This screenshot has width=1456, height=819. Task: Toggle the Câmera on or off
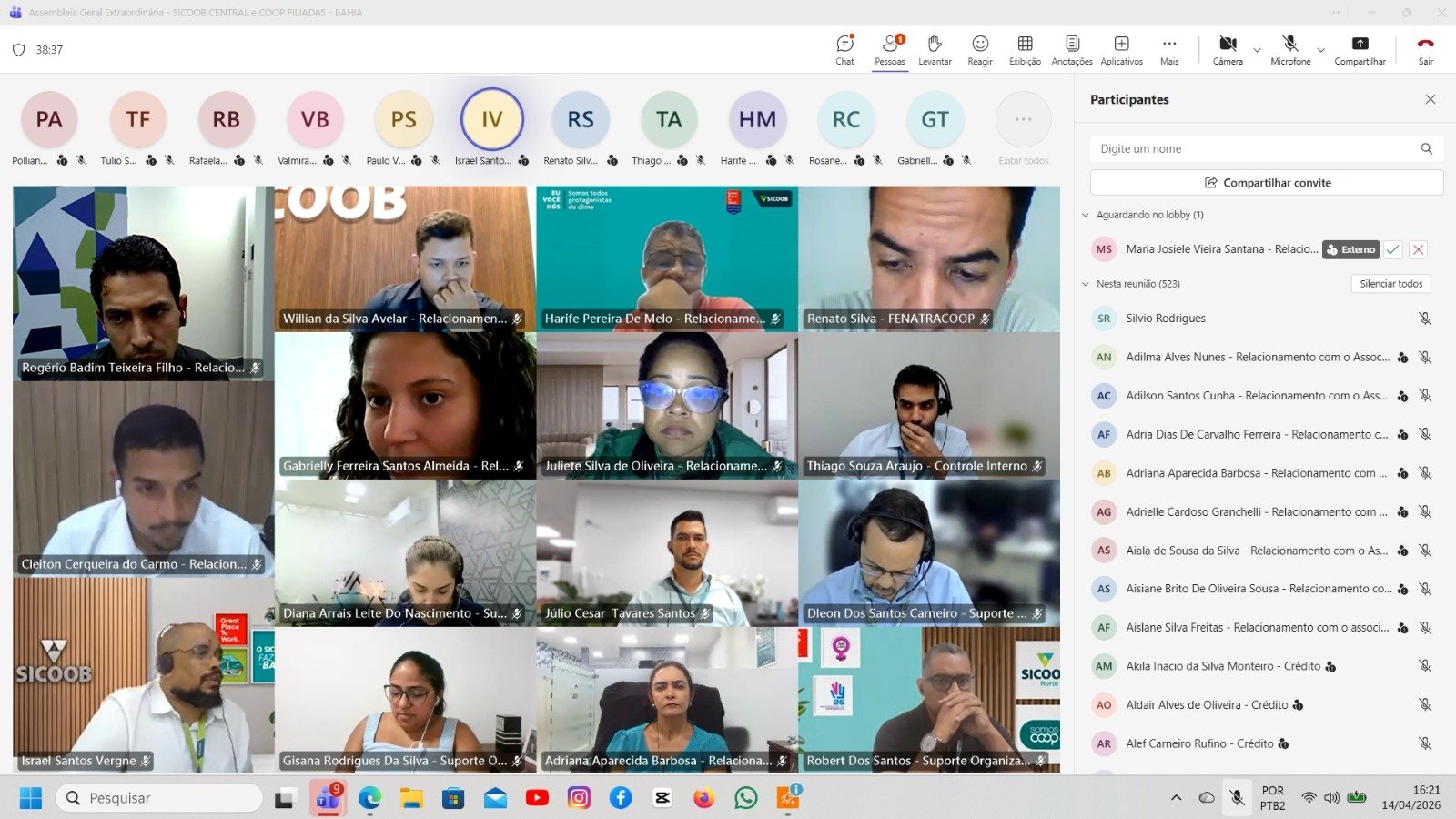(x=1228, y=49)
